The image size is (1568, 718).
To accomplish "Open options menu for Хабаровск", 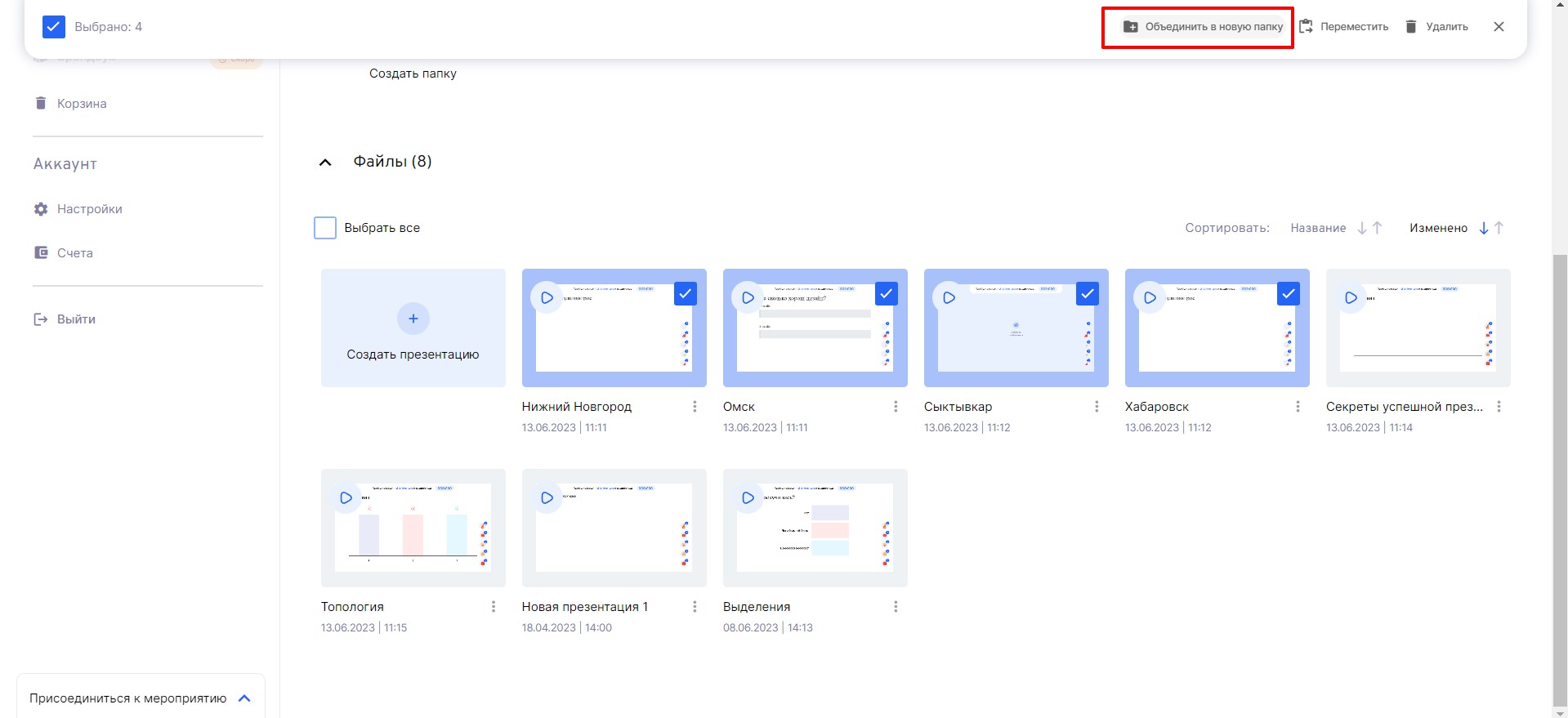I will [x=1298, y=407].
